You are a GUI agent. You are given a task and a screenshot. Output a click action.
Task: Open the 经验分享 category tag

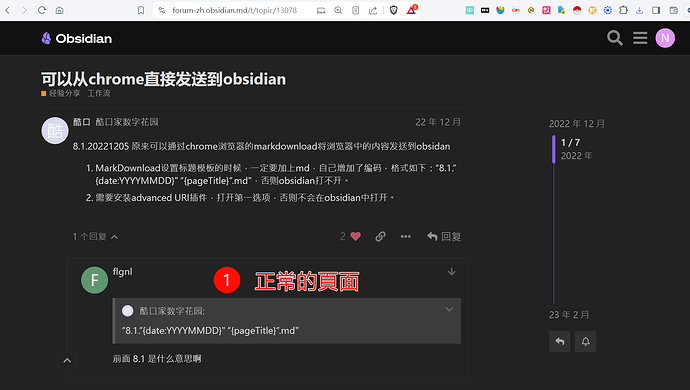click(61, 93)
